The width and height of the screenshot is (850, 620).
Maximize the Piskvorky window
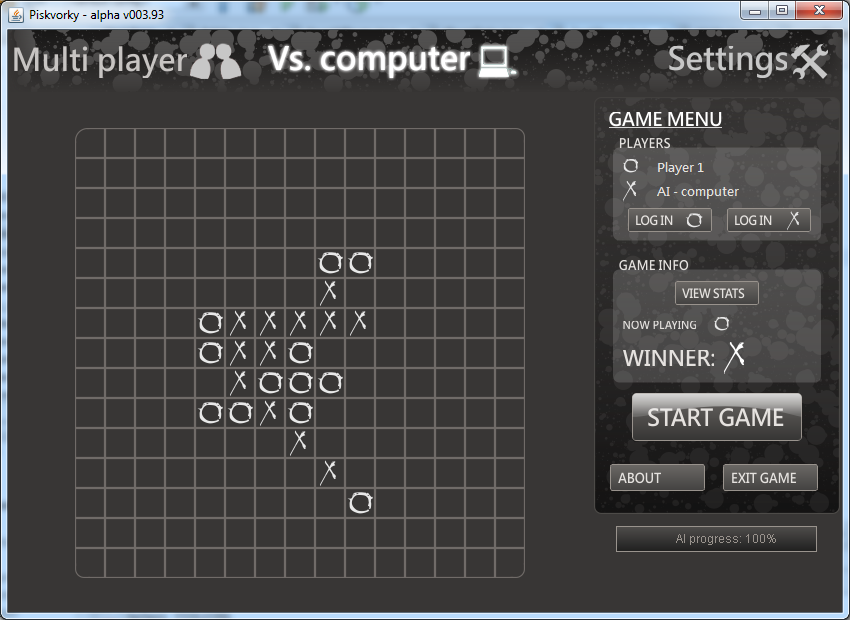pyautogui.click(x=782, y=10)
